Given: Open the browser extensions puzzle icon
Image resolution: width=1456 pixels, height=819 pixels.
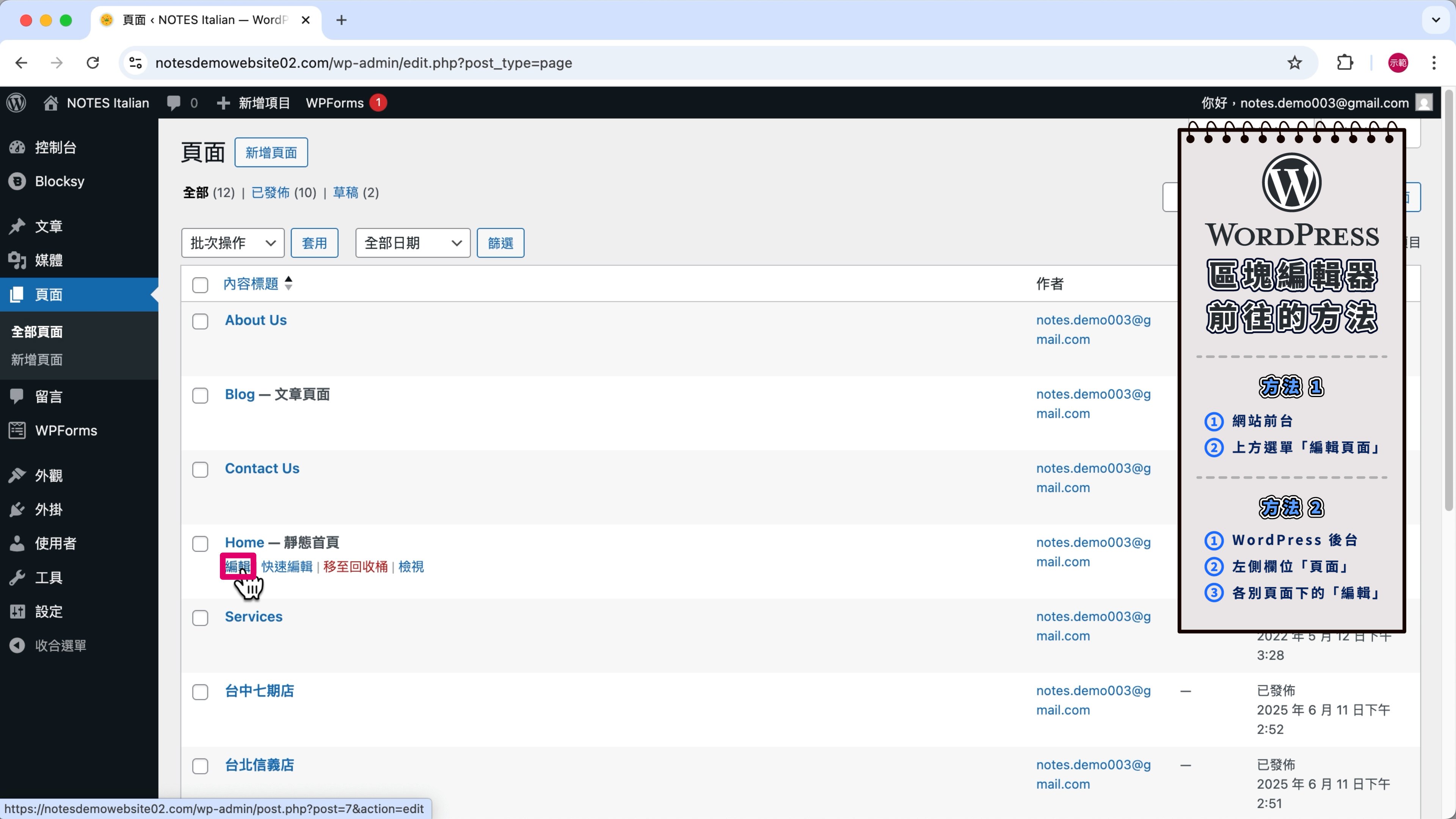Looking at the screenshot, I should [1345, 63].
